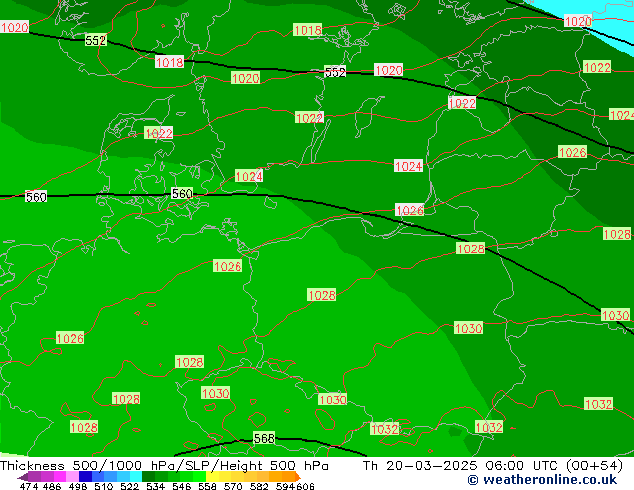Click the map title 'Thickness 500/1000 hPa/SLP/Height 500 hPa'
This screenshot has height=490, width=634.
tap(164, 466)
